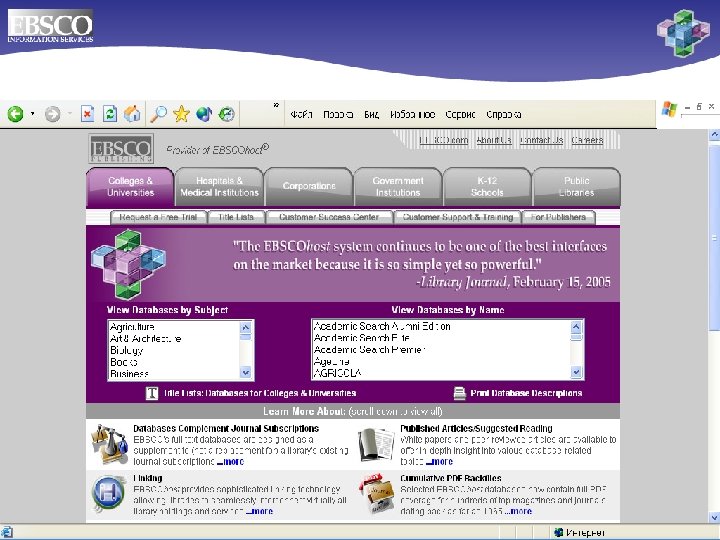This screenshot has width=720, height=540.
Task: Open the Правка menu
Action: [338, 114]
